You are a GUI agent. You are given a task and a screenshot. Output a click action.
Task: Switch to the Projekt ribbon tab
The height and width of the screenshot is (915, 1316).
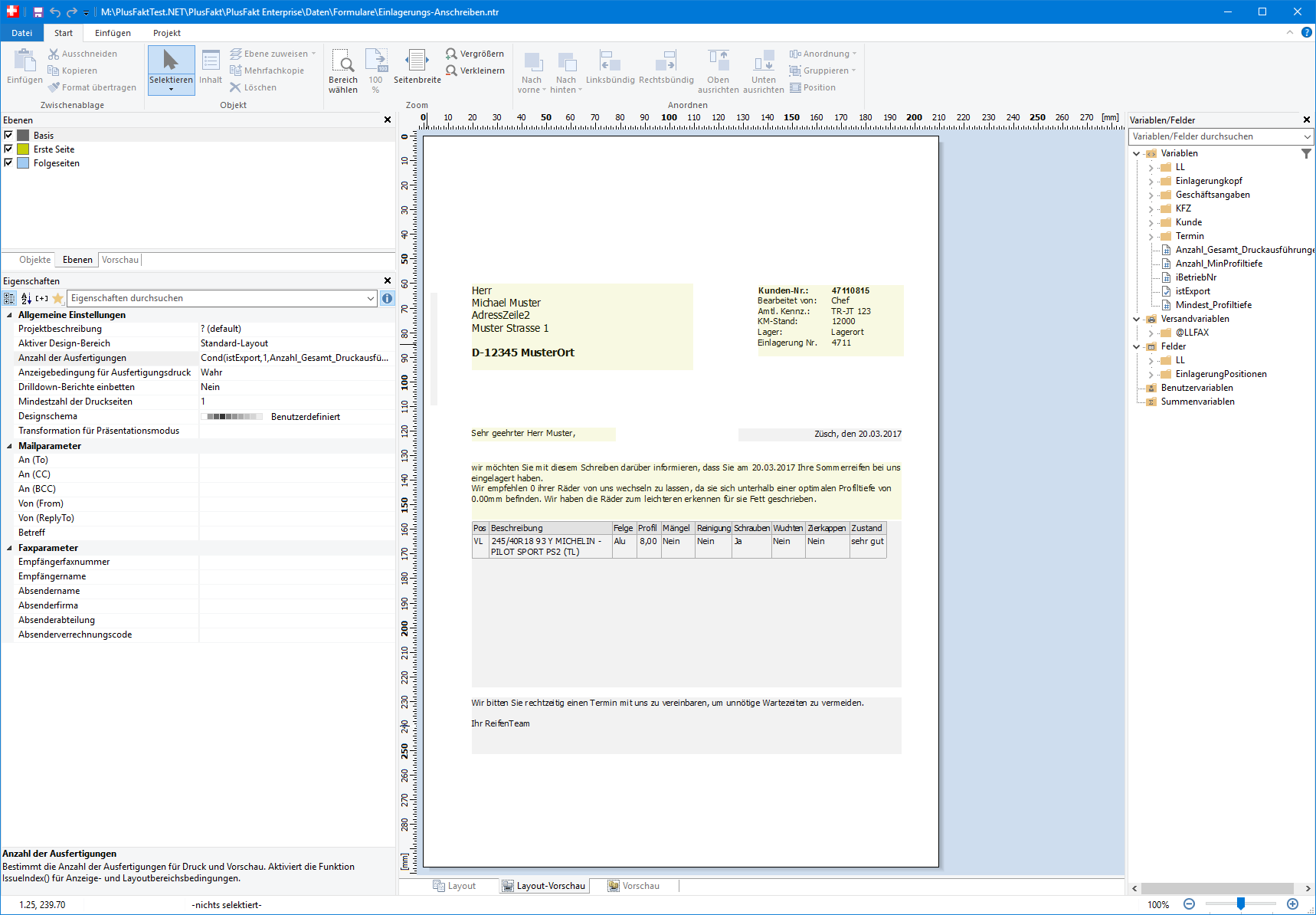click(x=166, y=33)
